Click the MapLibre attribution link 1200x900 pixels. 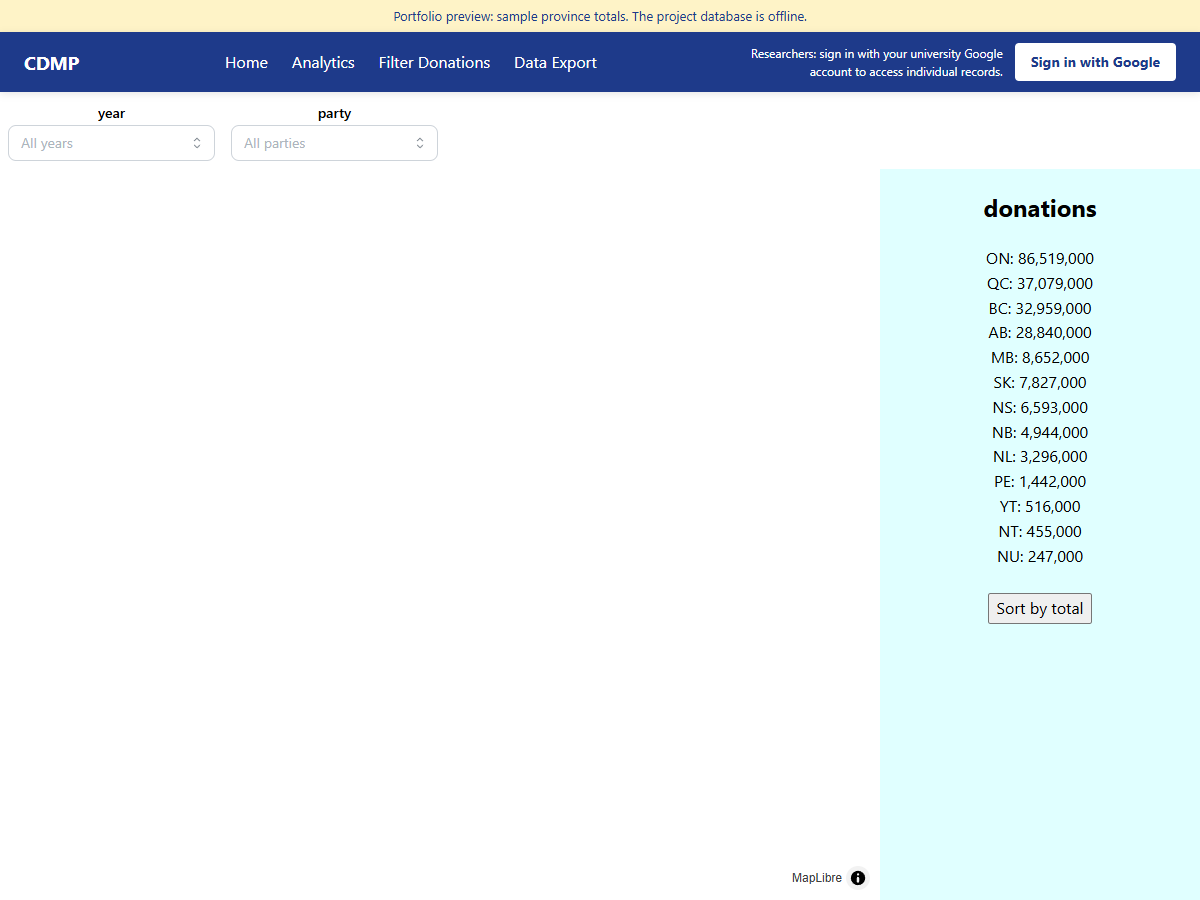pyautogui.click(x=817, y=878)
